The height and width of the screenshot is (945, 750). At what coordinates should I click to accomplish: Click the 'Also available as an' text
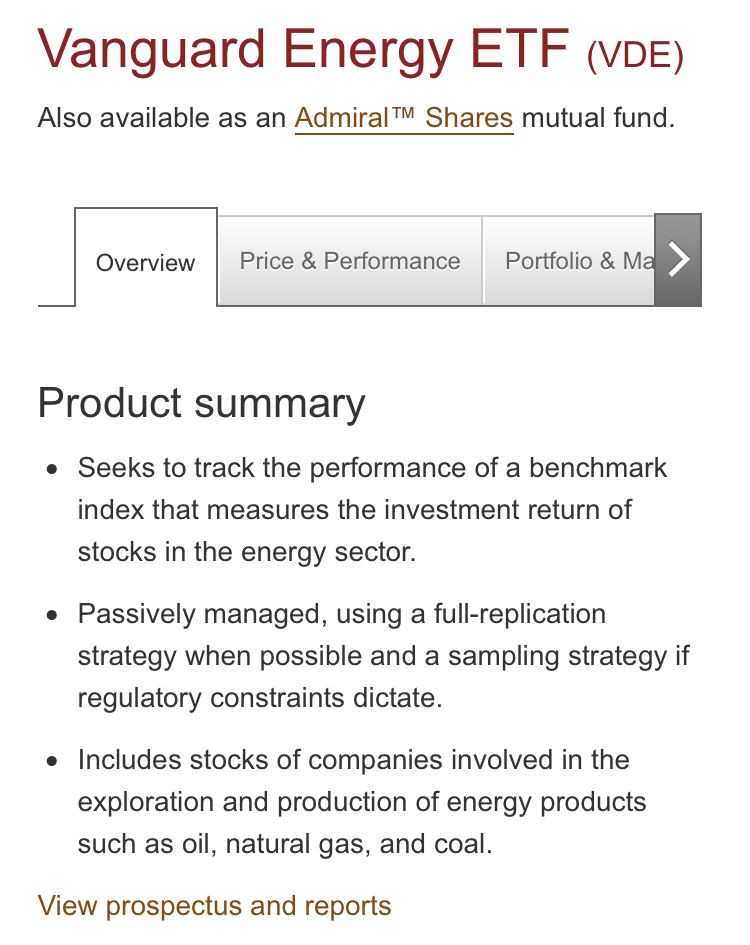point(162,118)
